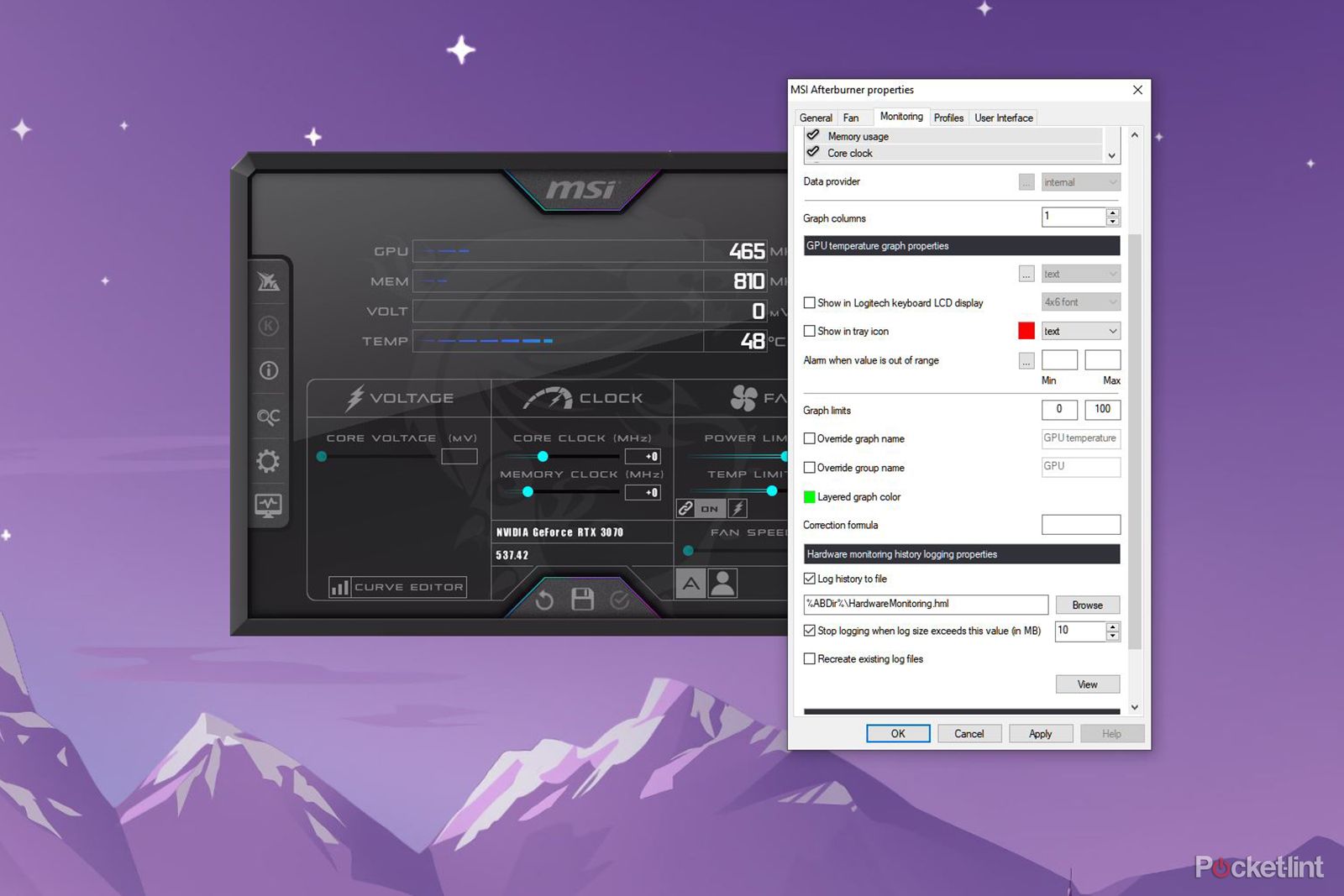This screenshot has width=1344, height=896.
Task: Expand graph list with its down chevron
Action: 1112,155
